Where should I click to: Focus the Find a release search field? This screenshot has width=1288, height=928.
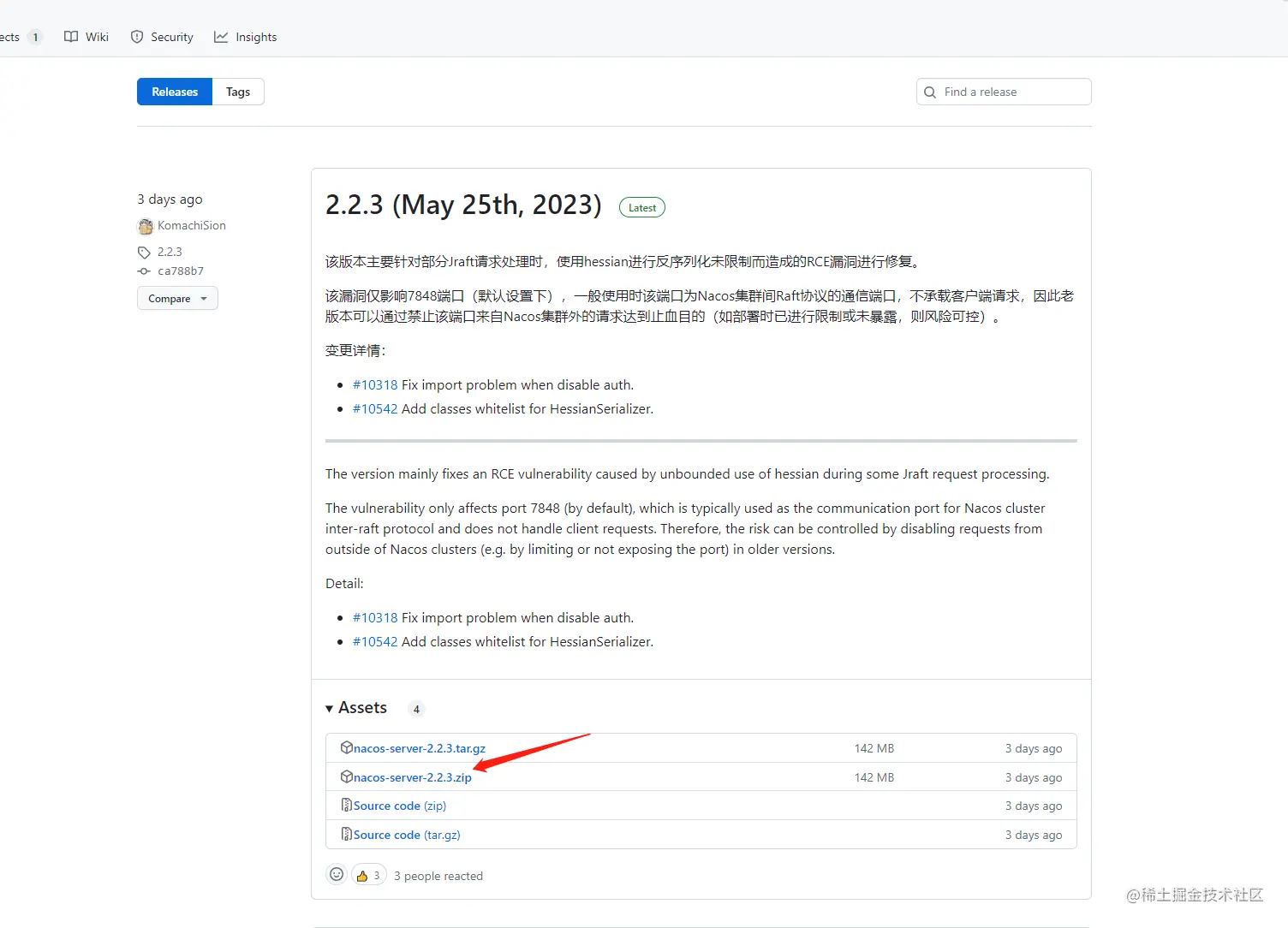click(x=1004, y=92)
